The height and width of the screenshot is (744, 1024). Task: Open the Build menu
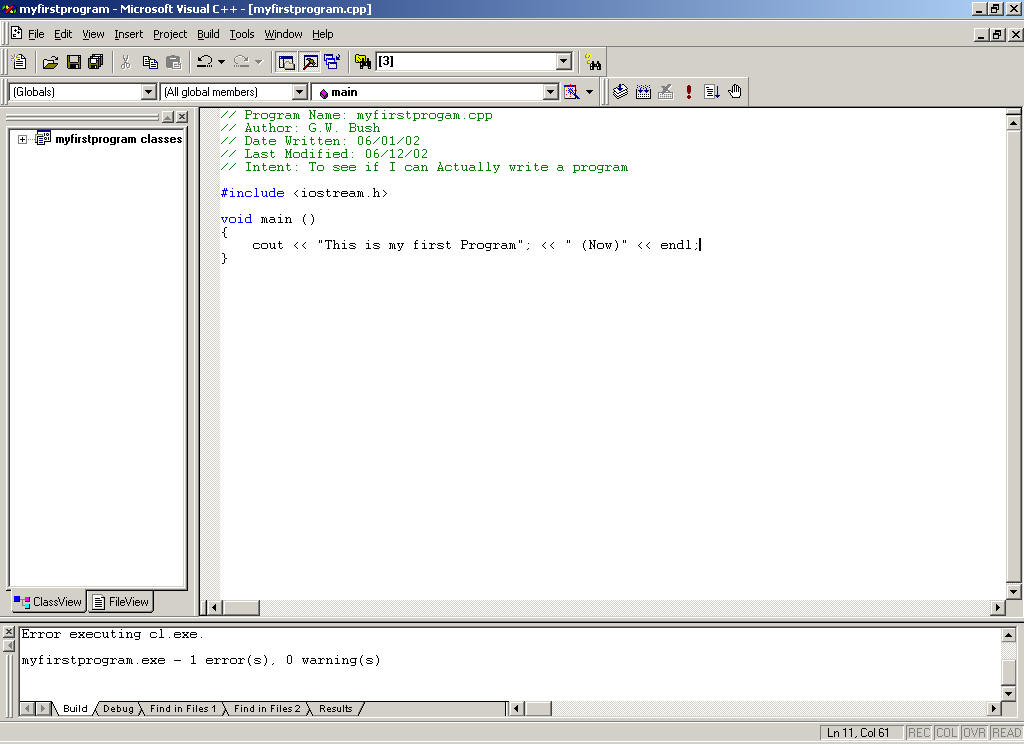[x=208, y=34]
